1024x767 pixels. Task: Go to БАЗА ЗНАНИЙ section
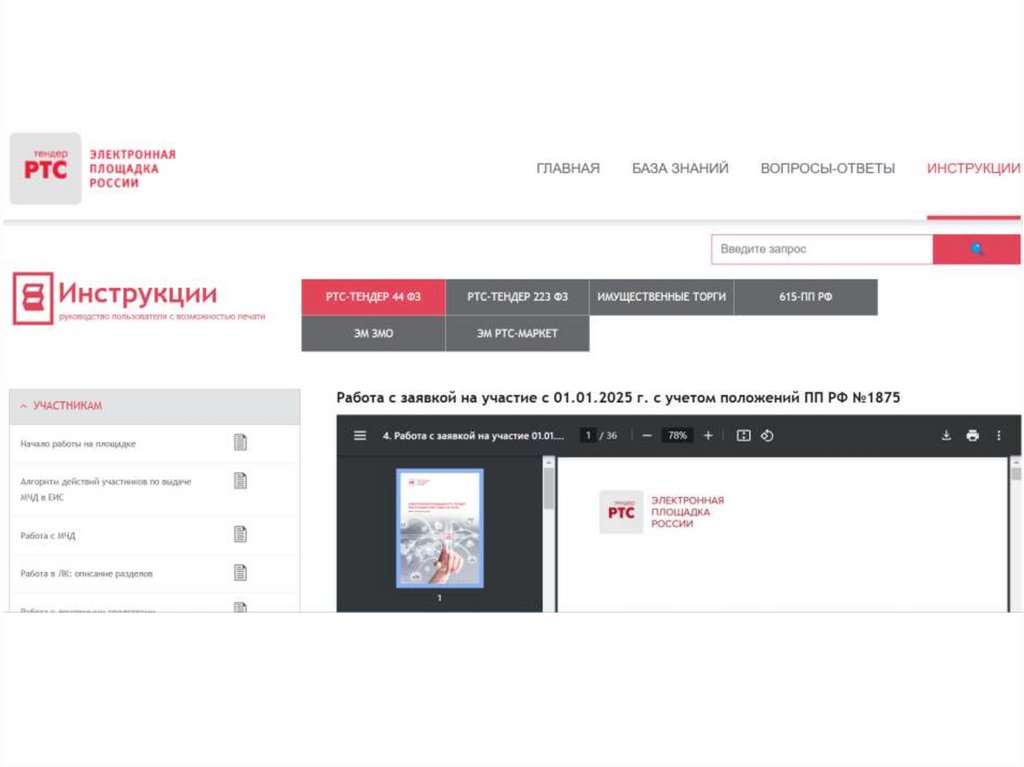click(680, 169)
